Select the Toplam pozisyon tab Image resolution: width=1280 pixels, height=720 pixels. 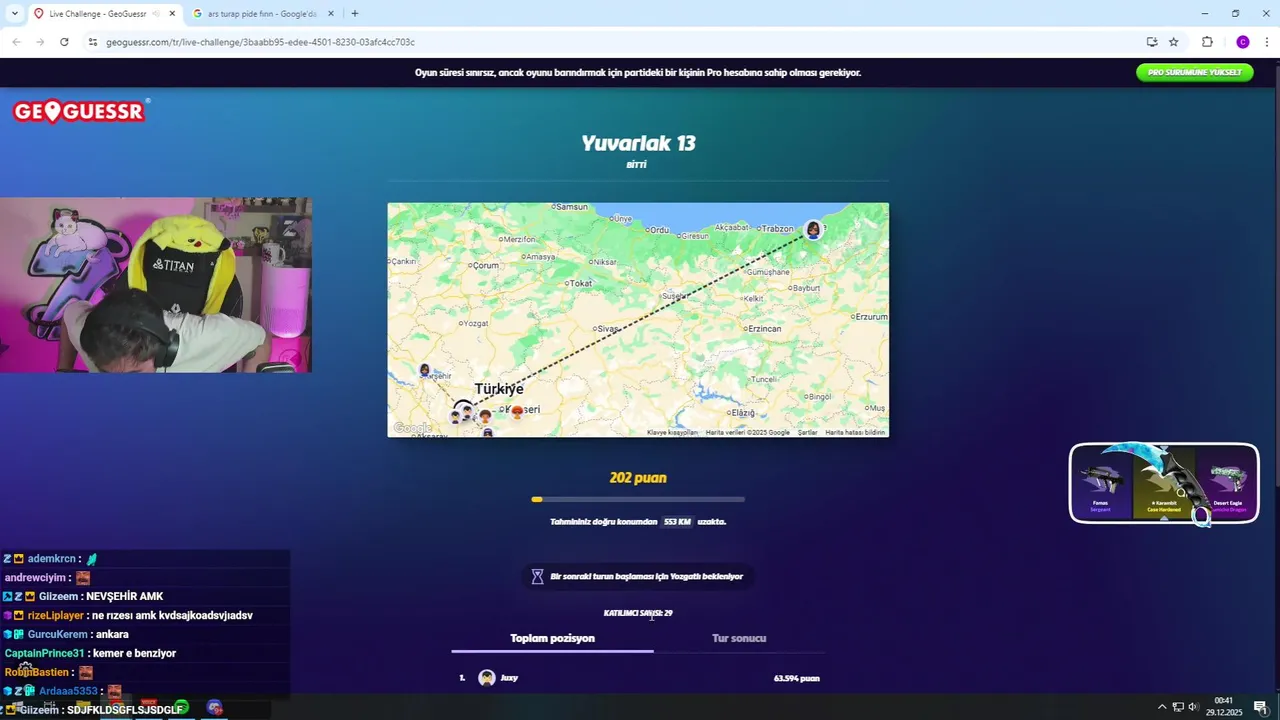point(552,638)
